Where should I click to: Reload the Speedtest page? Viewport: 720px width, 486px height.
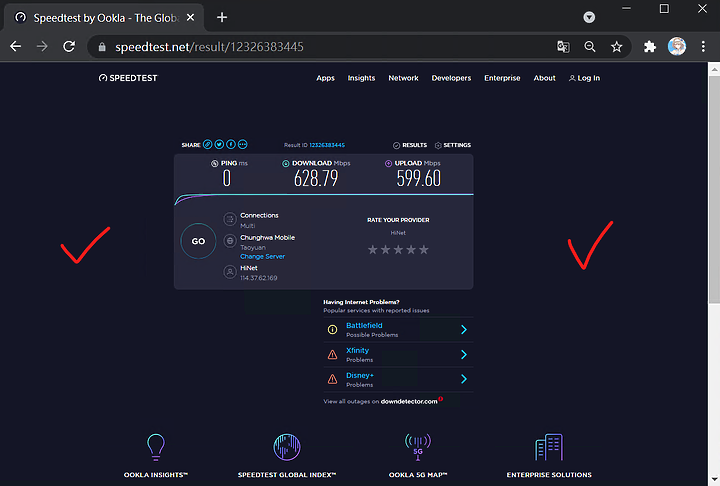click(69, 46)
